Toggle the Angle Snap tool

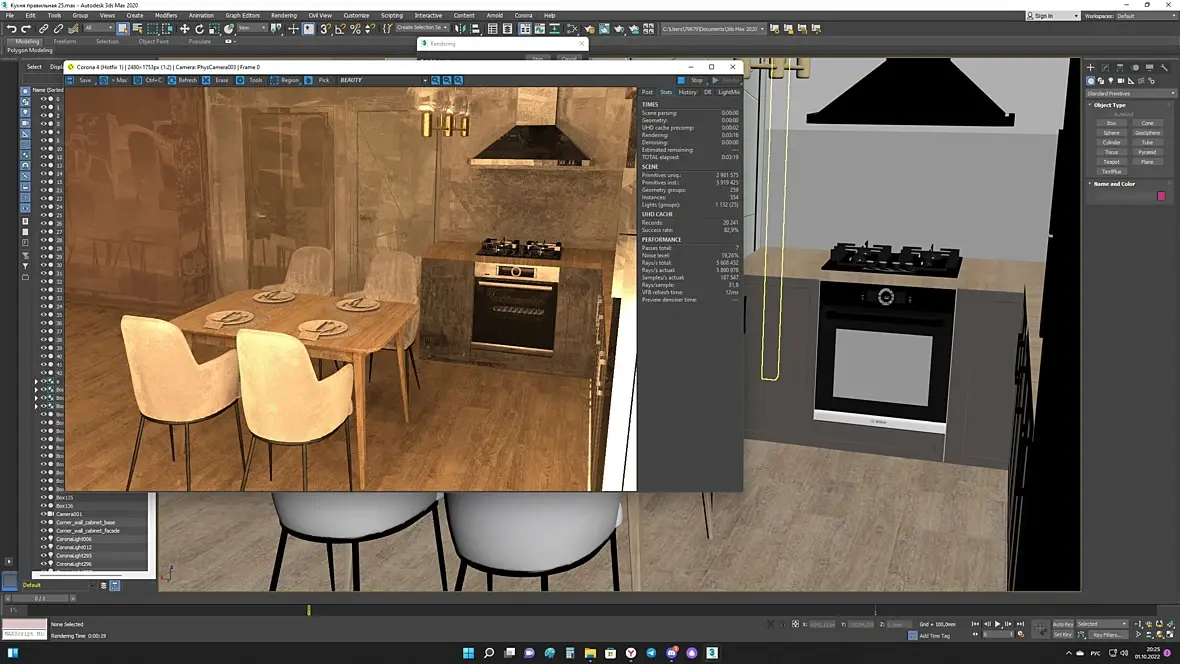pyautogui.click(x=340, y=29)
